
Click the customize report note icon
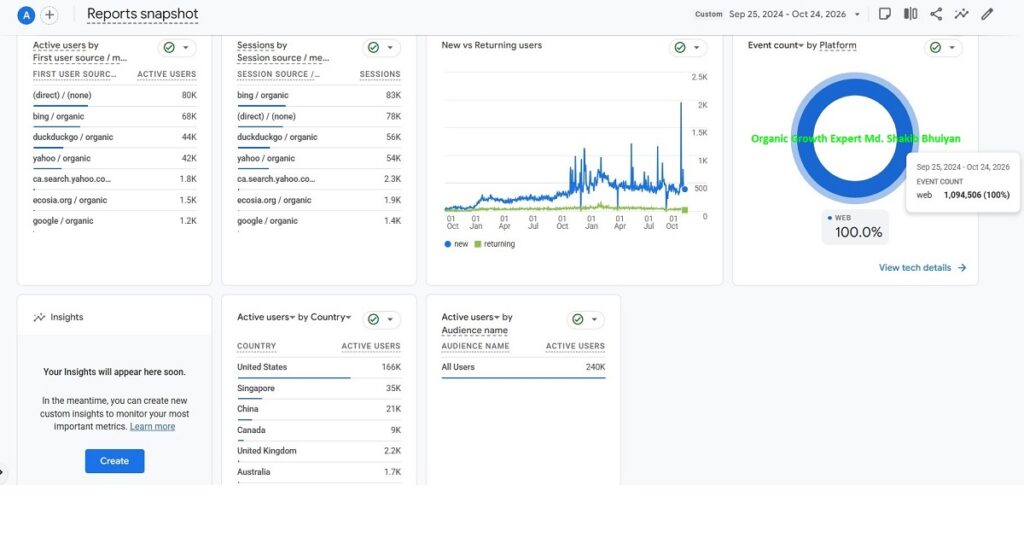click(885, 14)
